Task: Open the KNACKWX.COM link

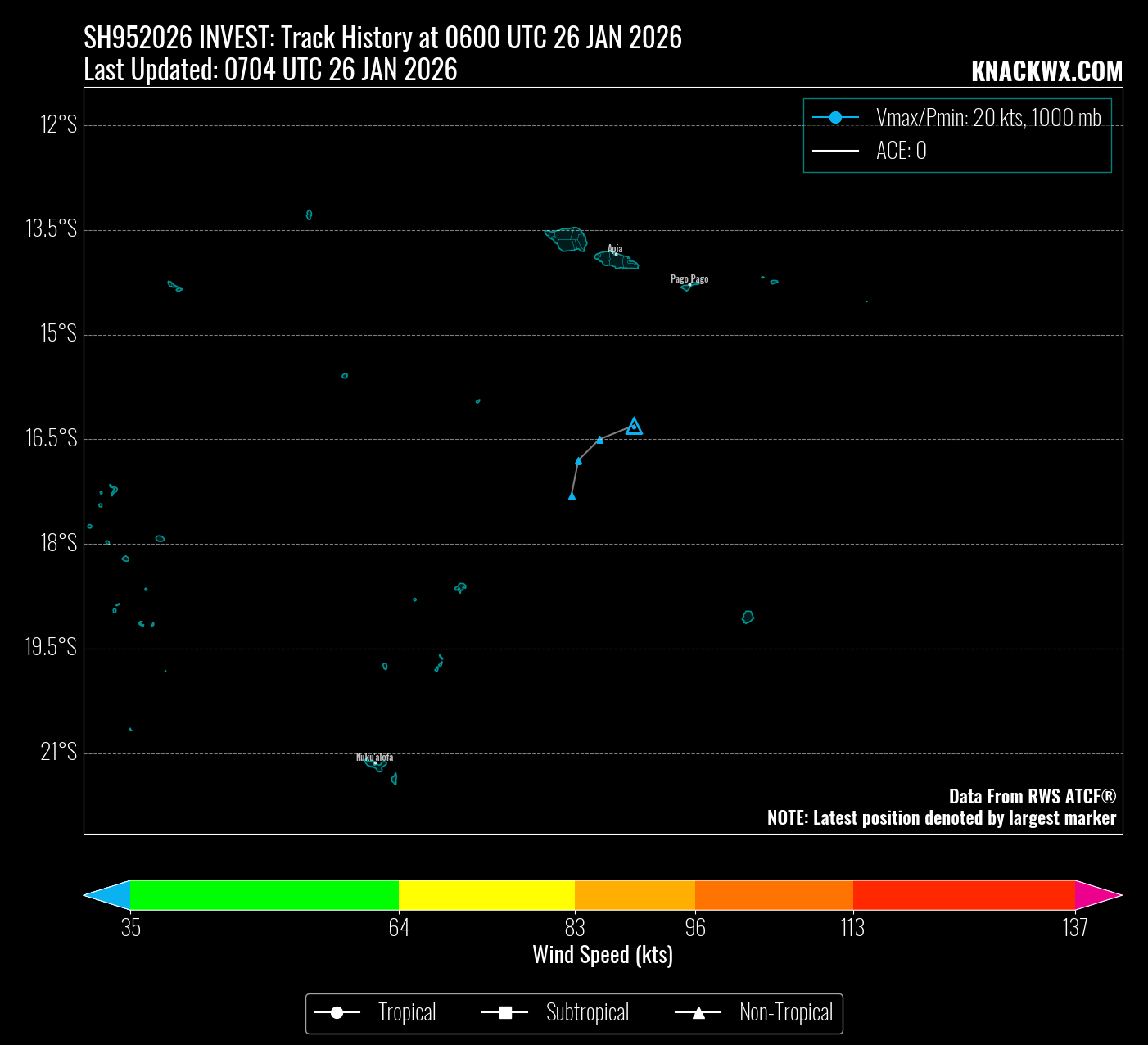Action: point(1046,72)
